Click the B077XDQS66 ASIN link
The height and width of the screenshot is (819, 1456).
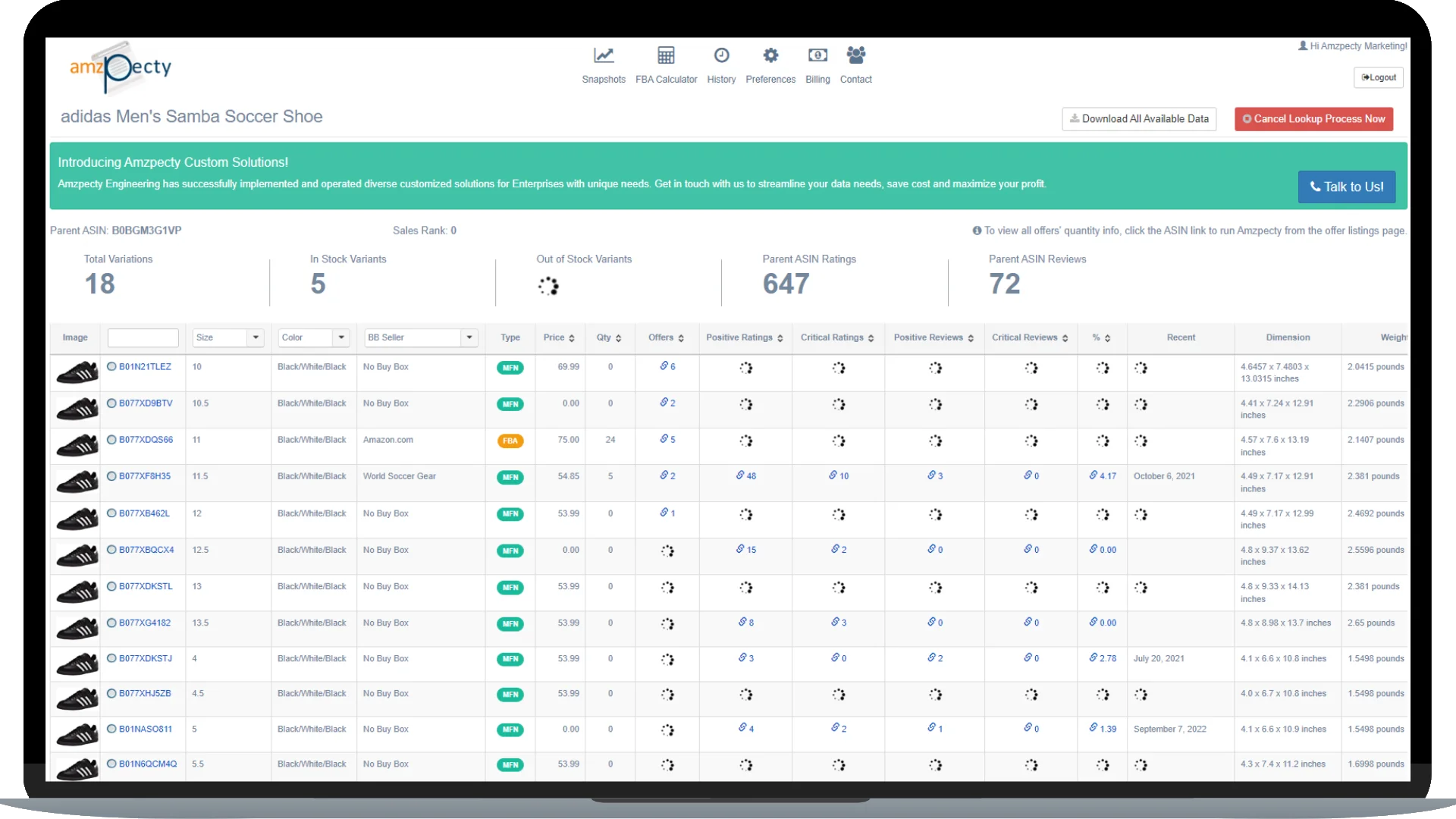coord(144,440)
